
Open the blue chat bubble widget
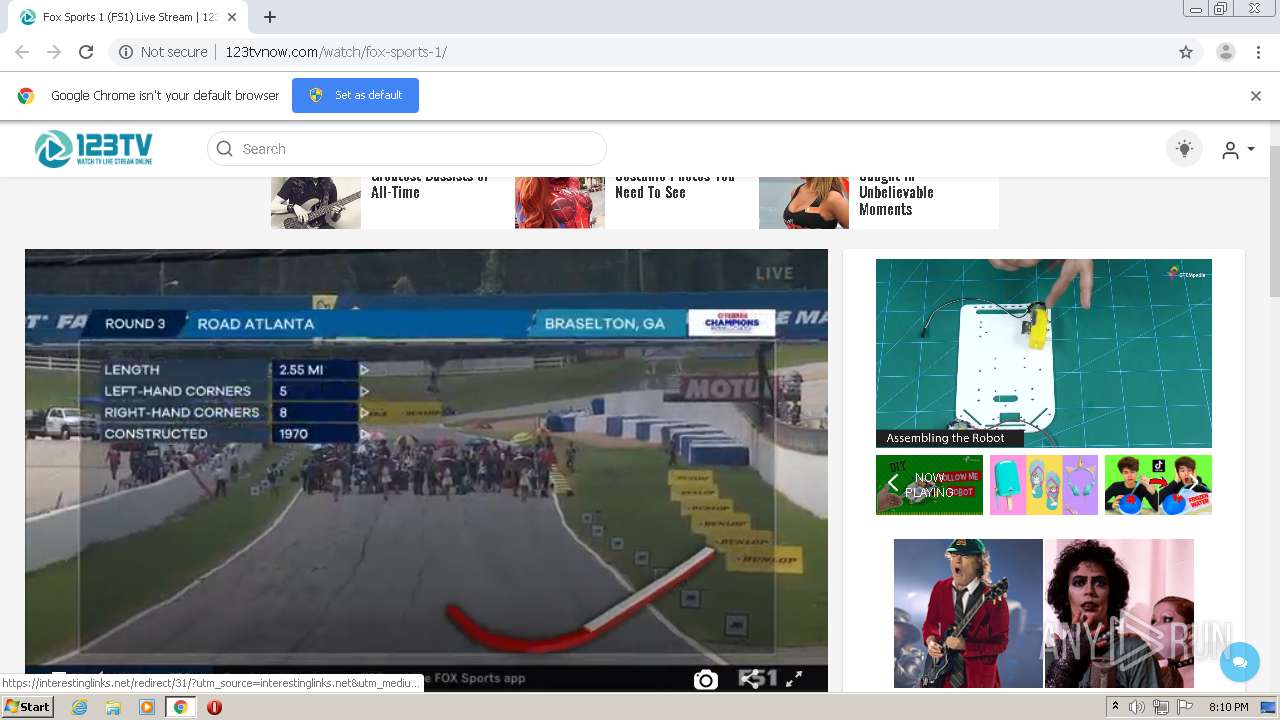(1240, 662)
